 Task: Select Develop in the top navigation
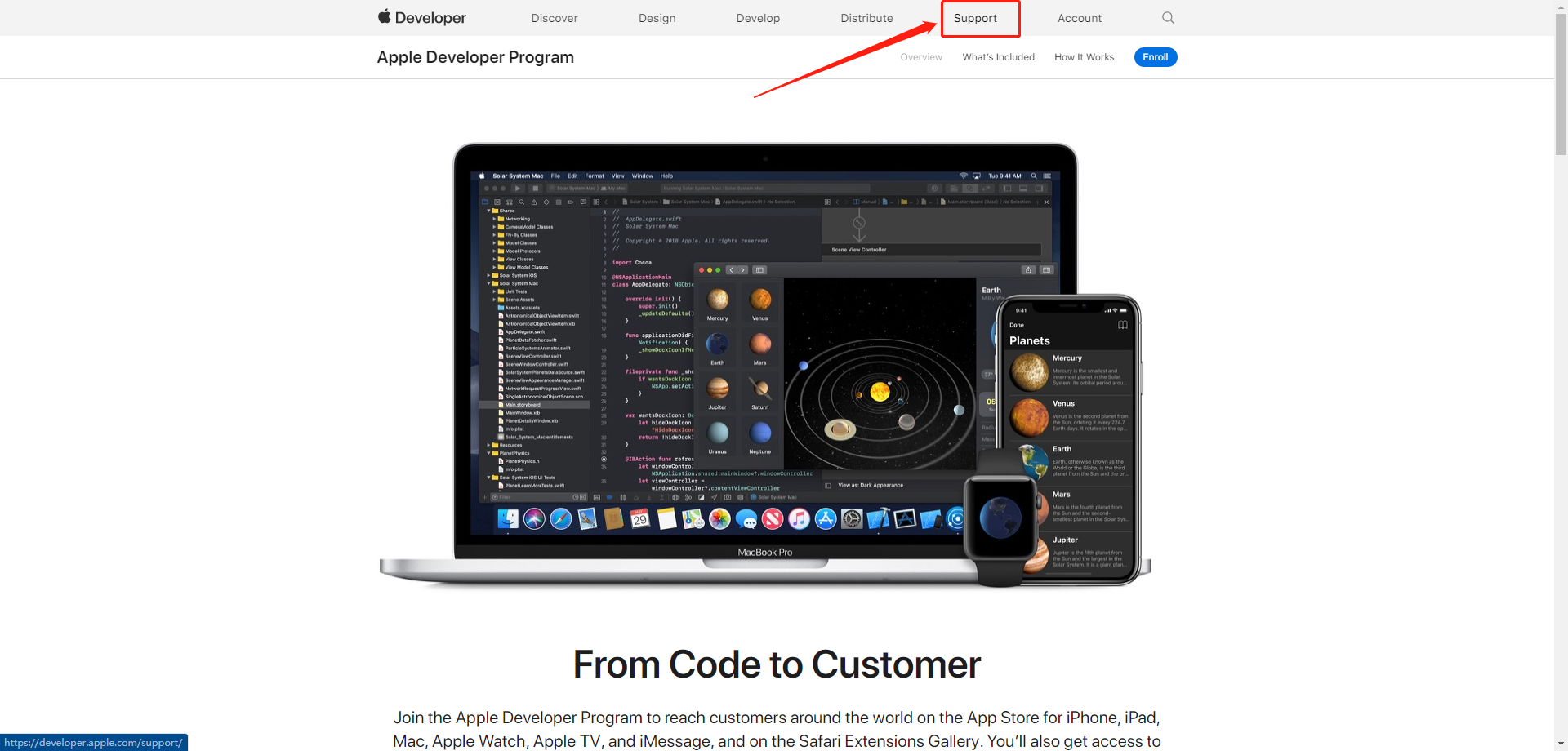tap(758, 18)
